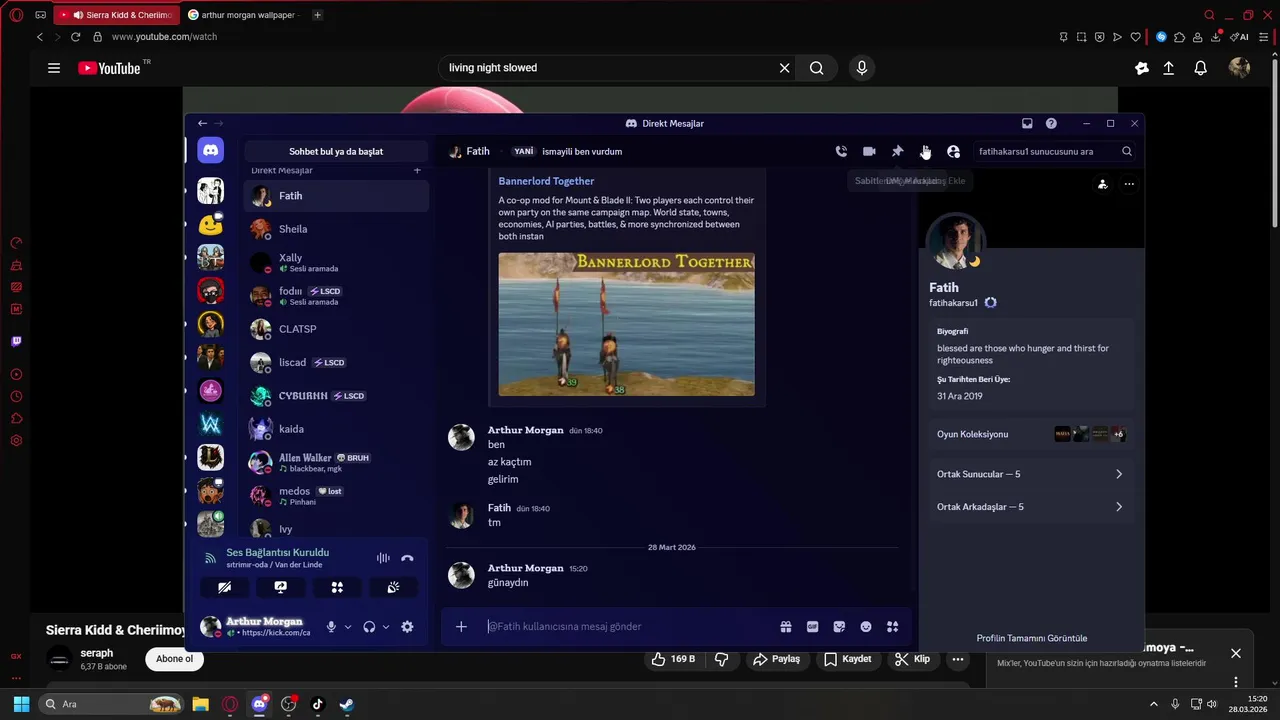Image resolution: width=1280 pixels, height=720 pixels.
Task: Open GIF picker in message bar
Action: click(812, 626)
